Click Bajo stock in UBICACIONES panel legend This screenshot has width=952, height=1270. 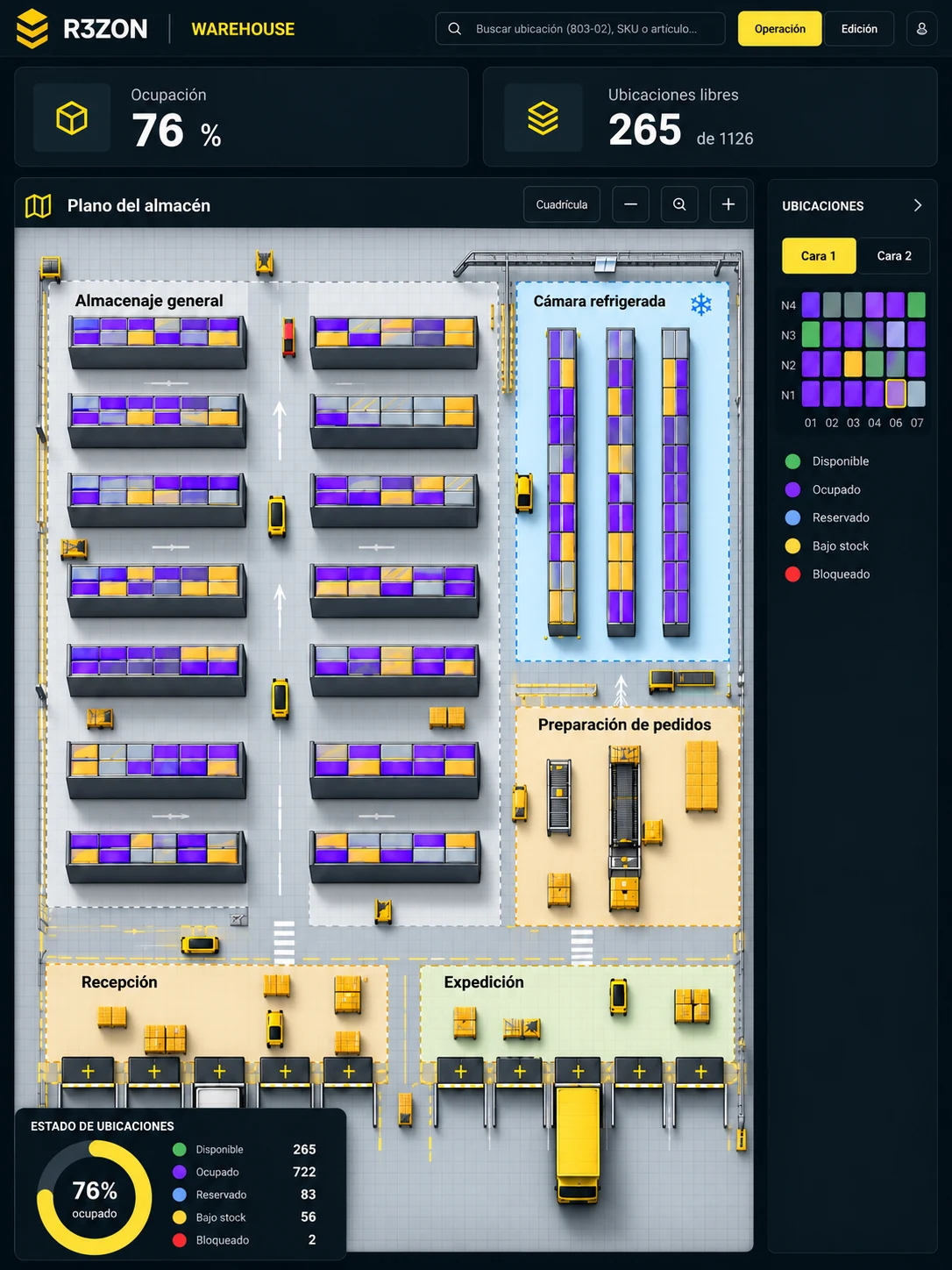828,546
